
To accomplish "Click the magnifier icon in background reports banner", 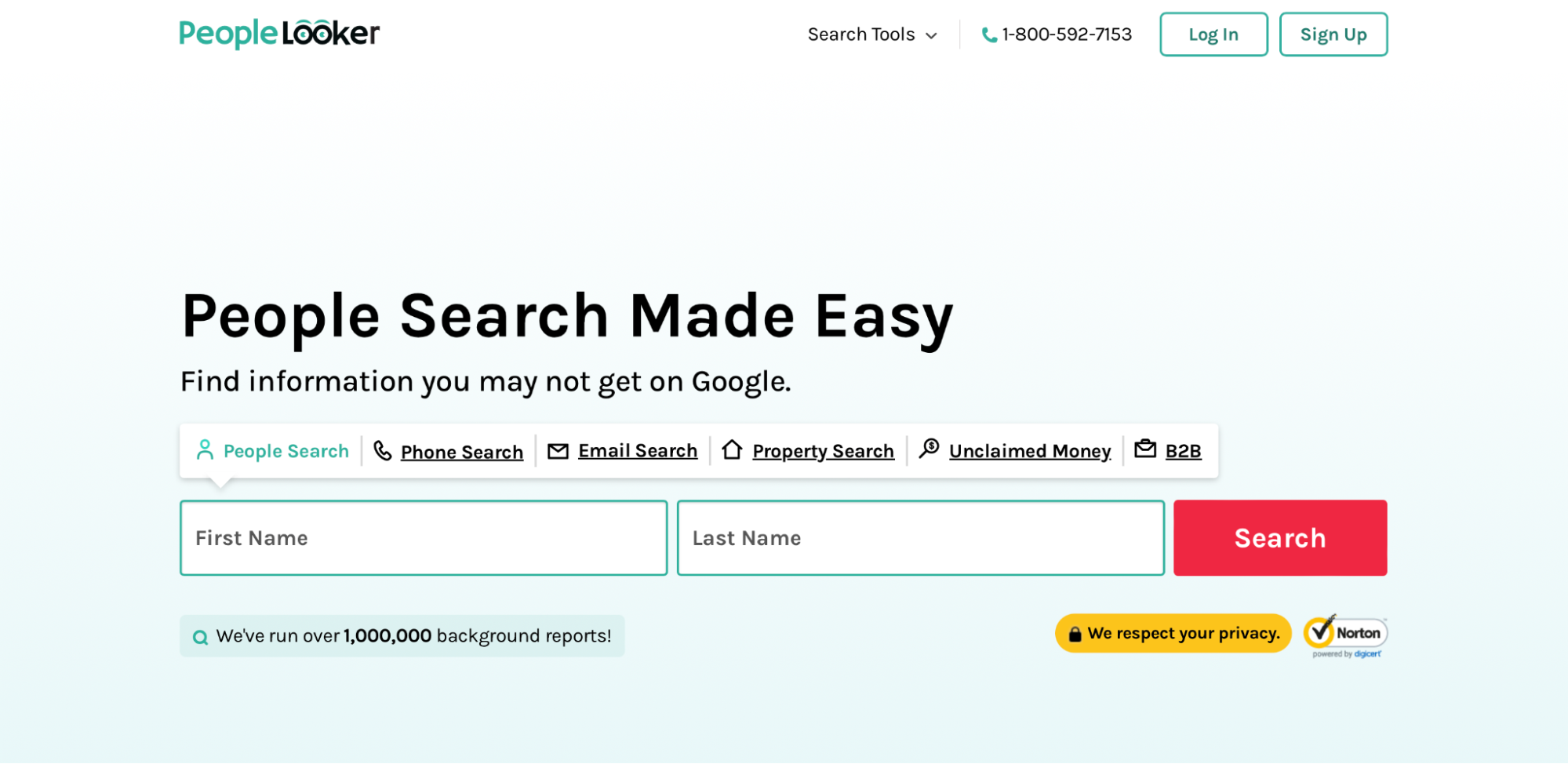I will tap(201, 637).
